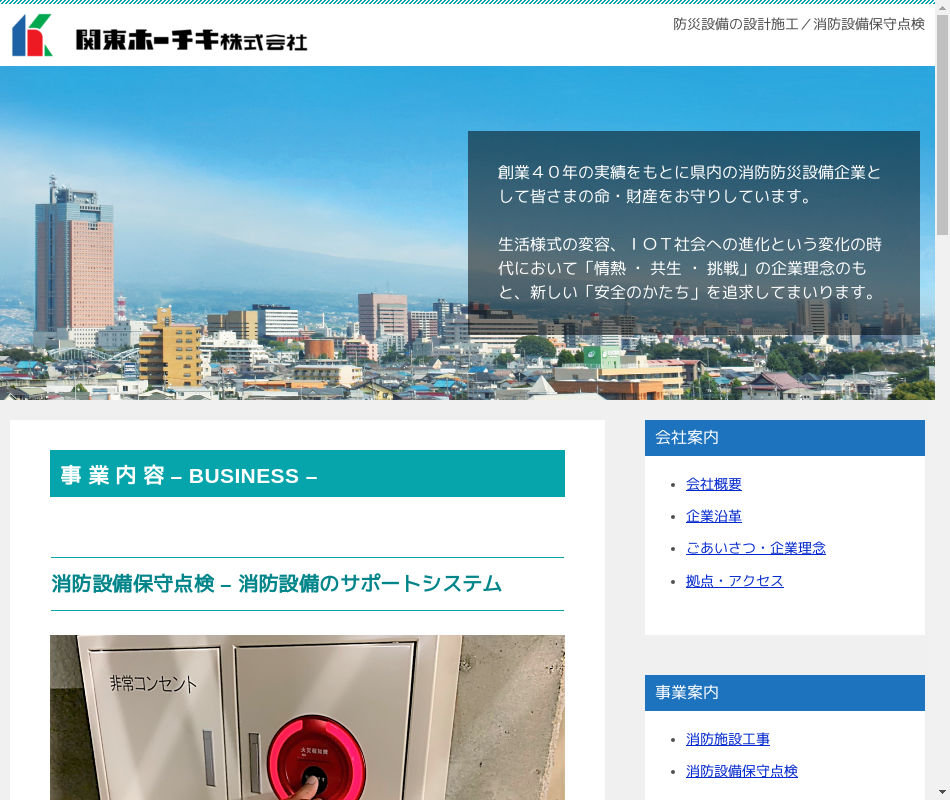Click the 関東ホーチキ株式会社 company name
Viewport: 950px width, 800px height.
pyautogui.click(x=191, y=40)
